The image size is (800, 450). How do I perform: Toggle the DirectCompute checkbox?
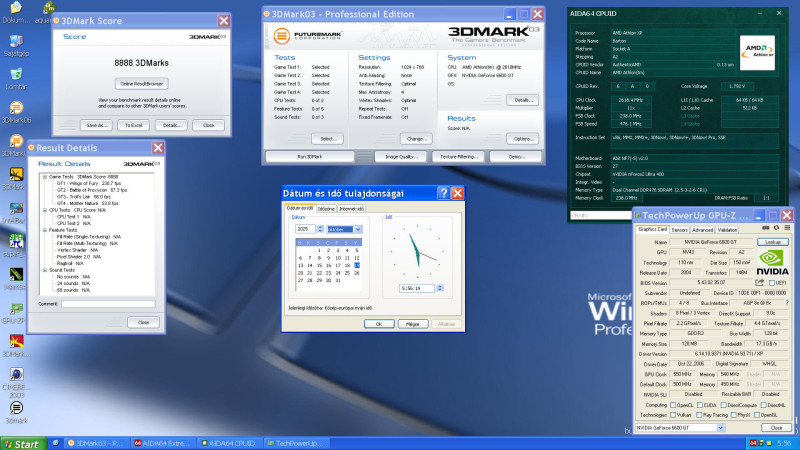(x=724, y=405)
